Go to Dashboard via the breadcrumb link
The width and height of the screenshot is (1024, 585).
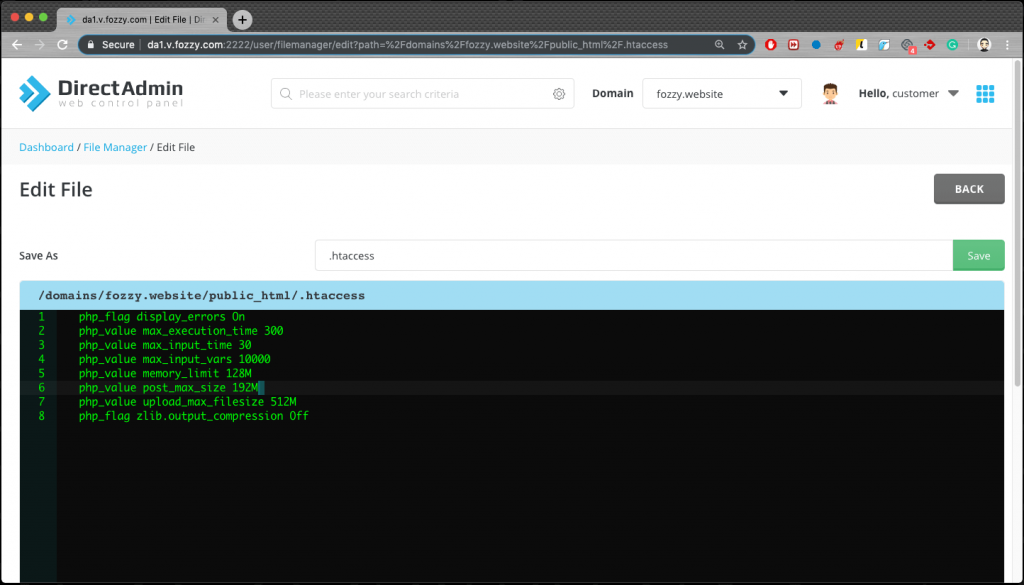tap(46, 147)
